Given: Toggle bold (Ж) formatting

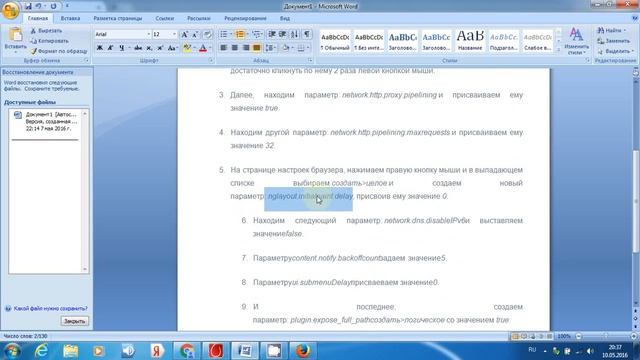Looking at the screenshot, I should [100, 48].
